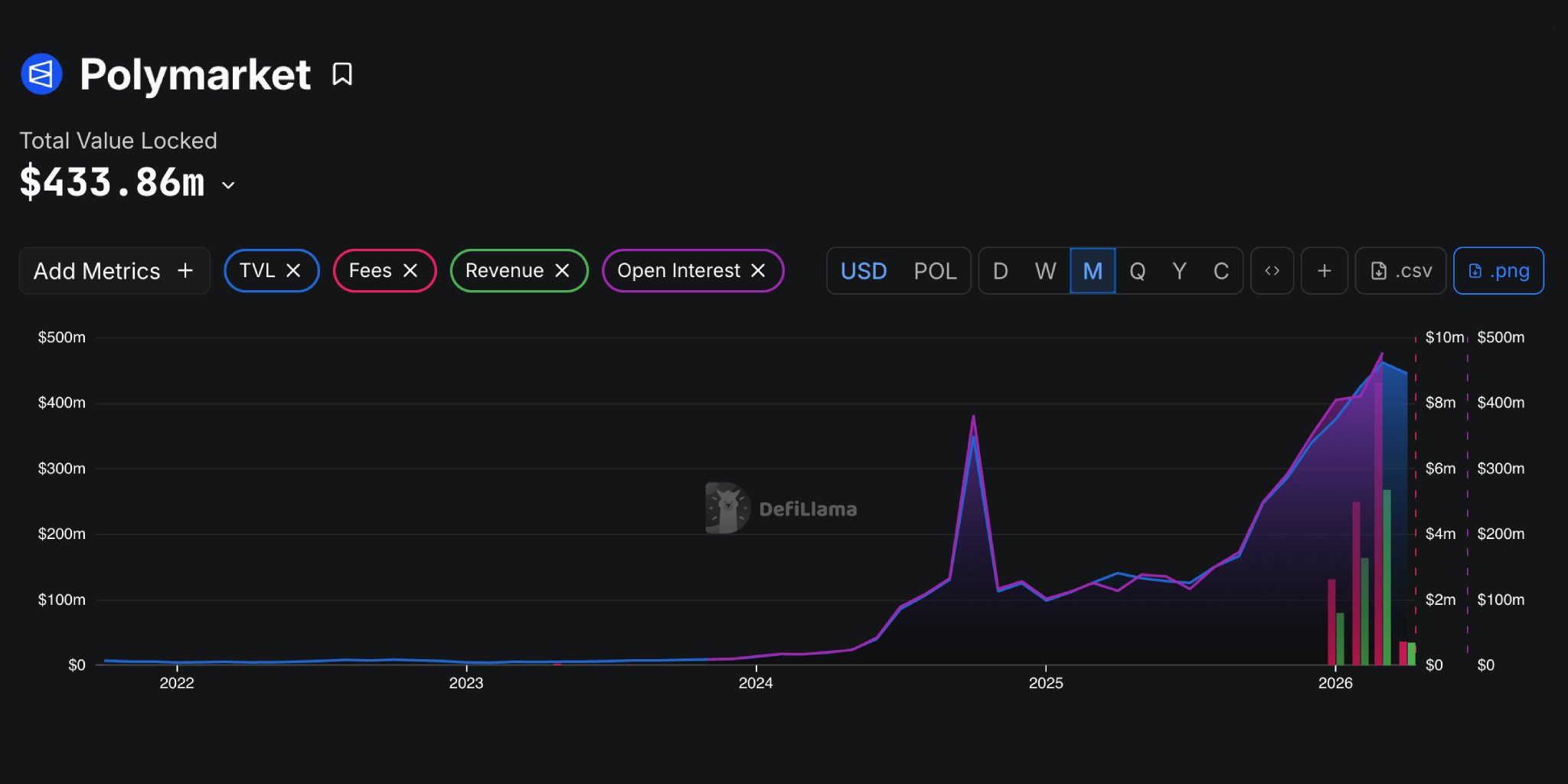Click the October 2024 peak on chart

click(973, 417)
